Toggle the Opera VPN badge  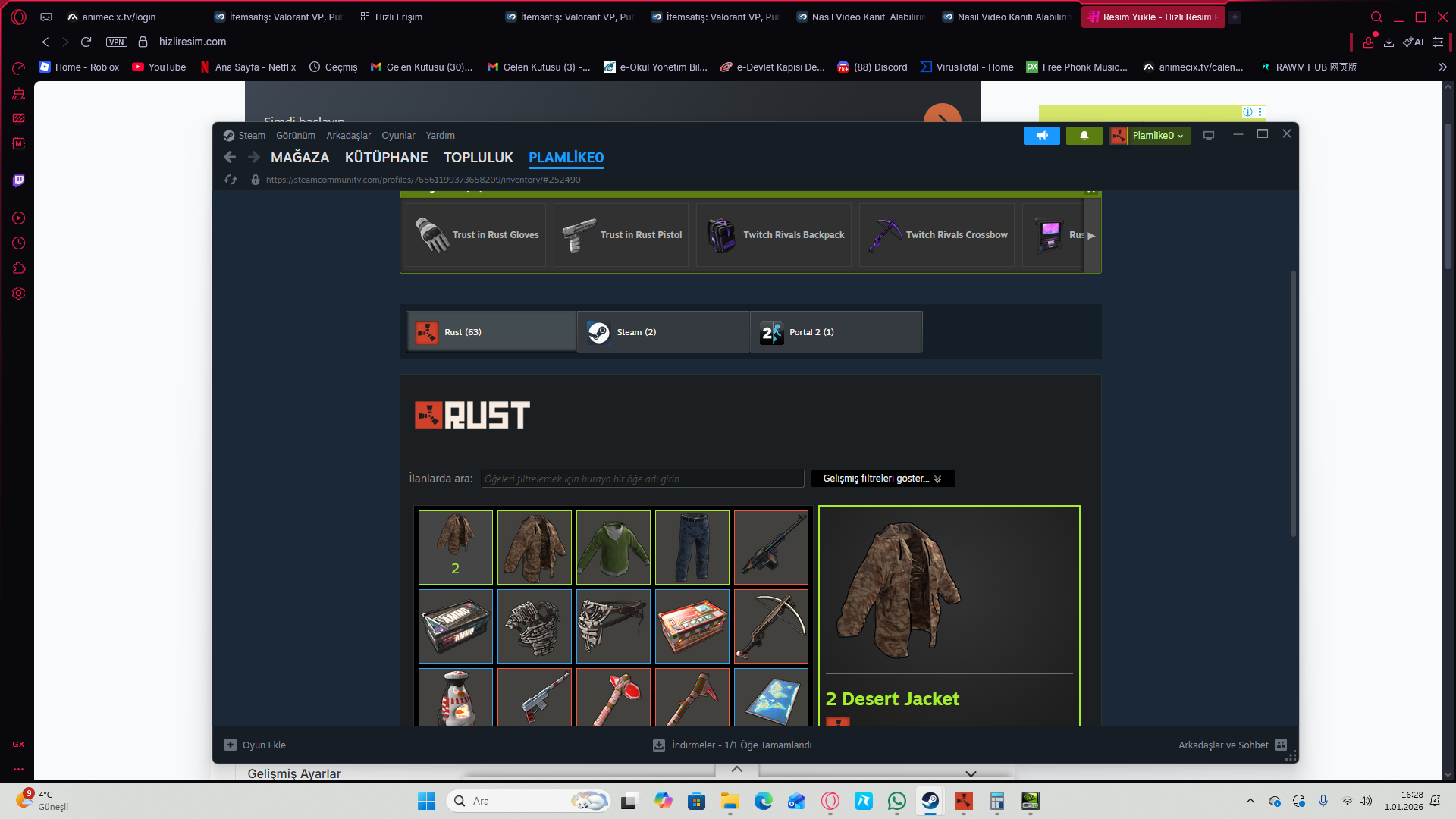117,42
